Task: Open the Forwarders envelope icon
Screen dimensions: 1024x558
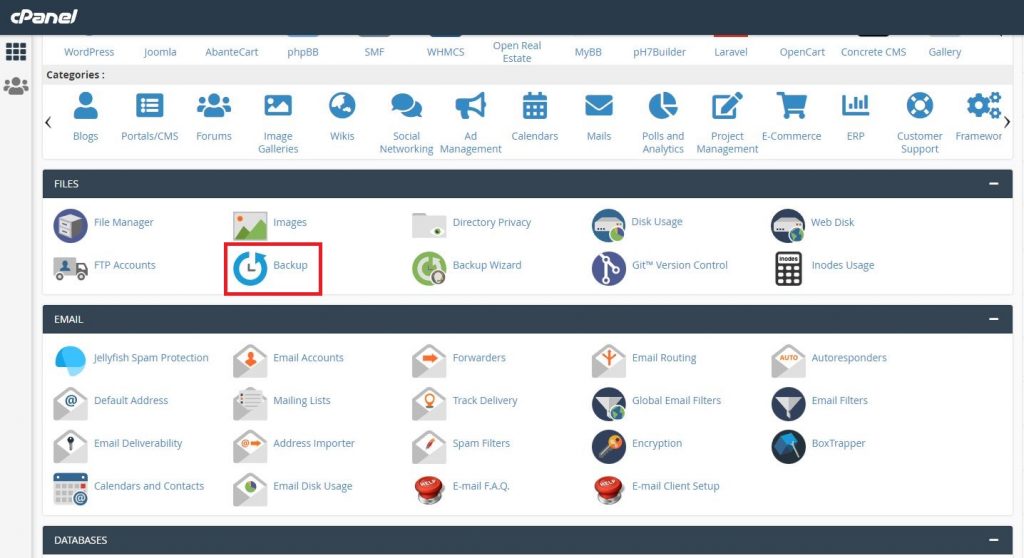Action: tap(429, 361)
